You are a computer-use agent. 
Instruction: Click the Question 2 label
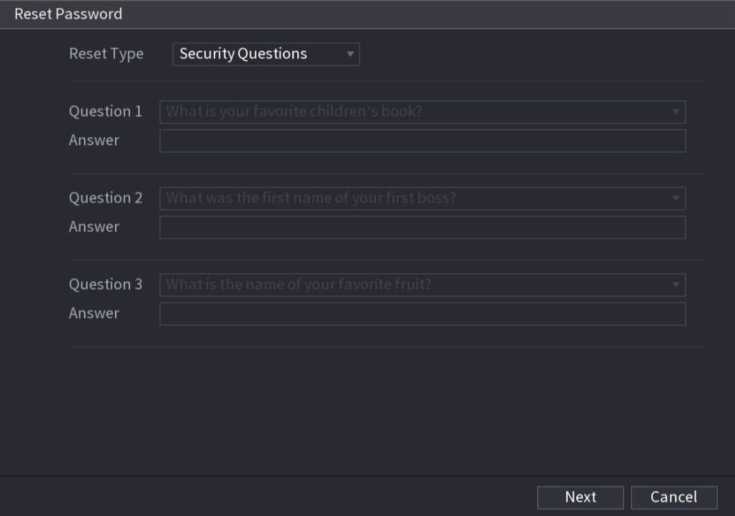coord(105,198)
